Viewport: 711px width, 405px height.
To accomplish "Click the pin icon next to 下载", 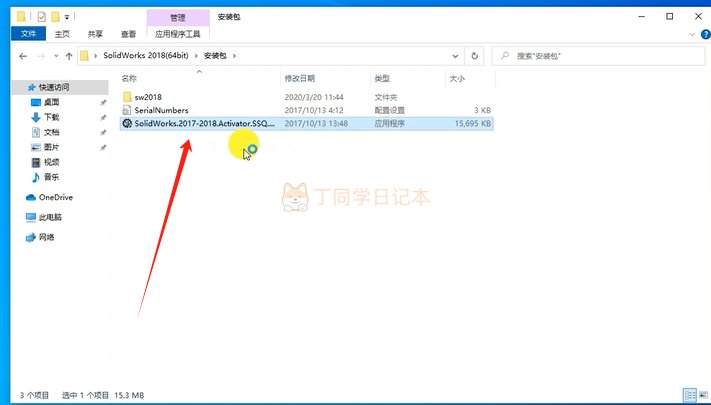I will tap(103, 118).
